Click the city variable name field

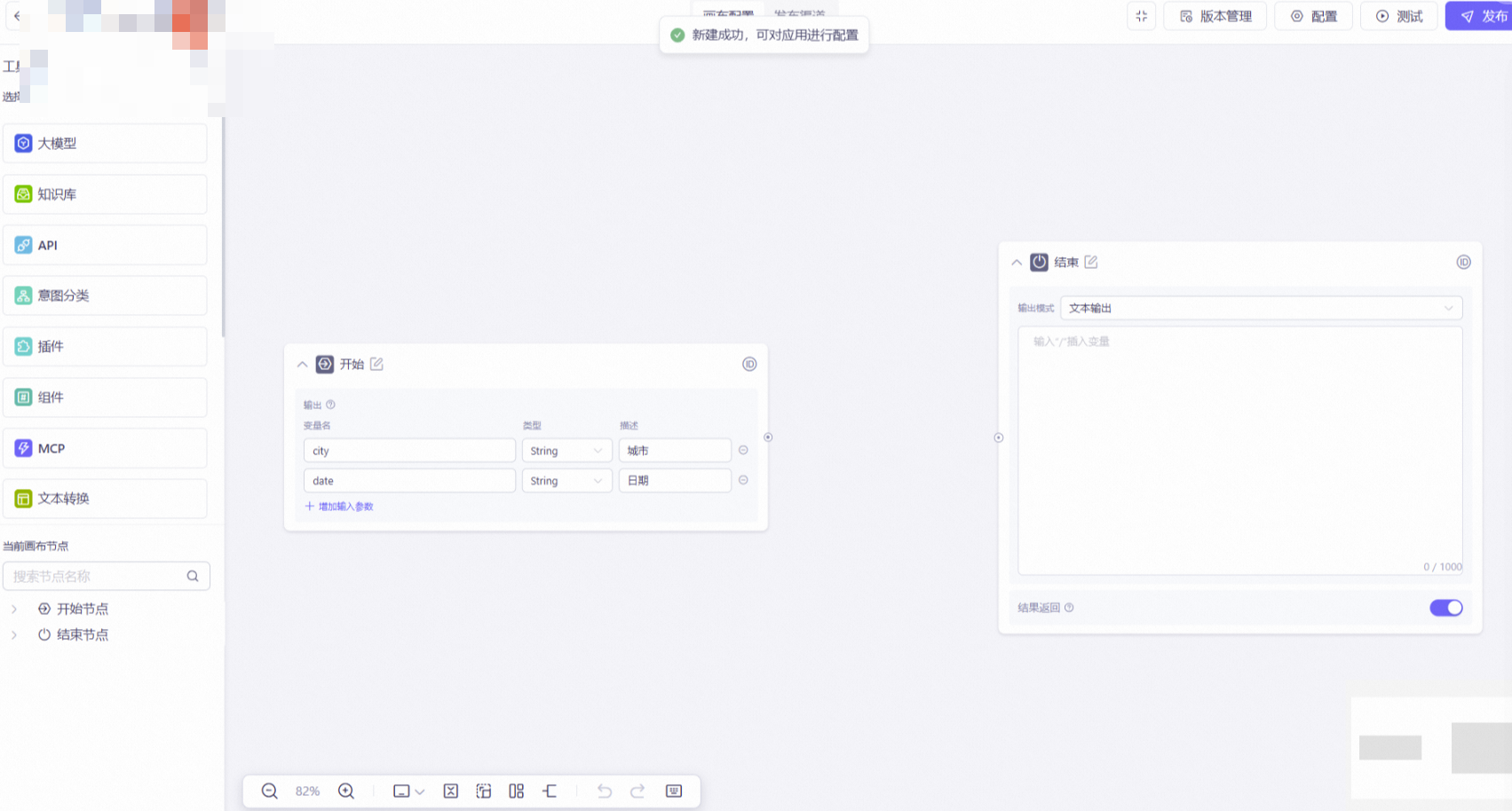coord(409,451)
